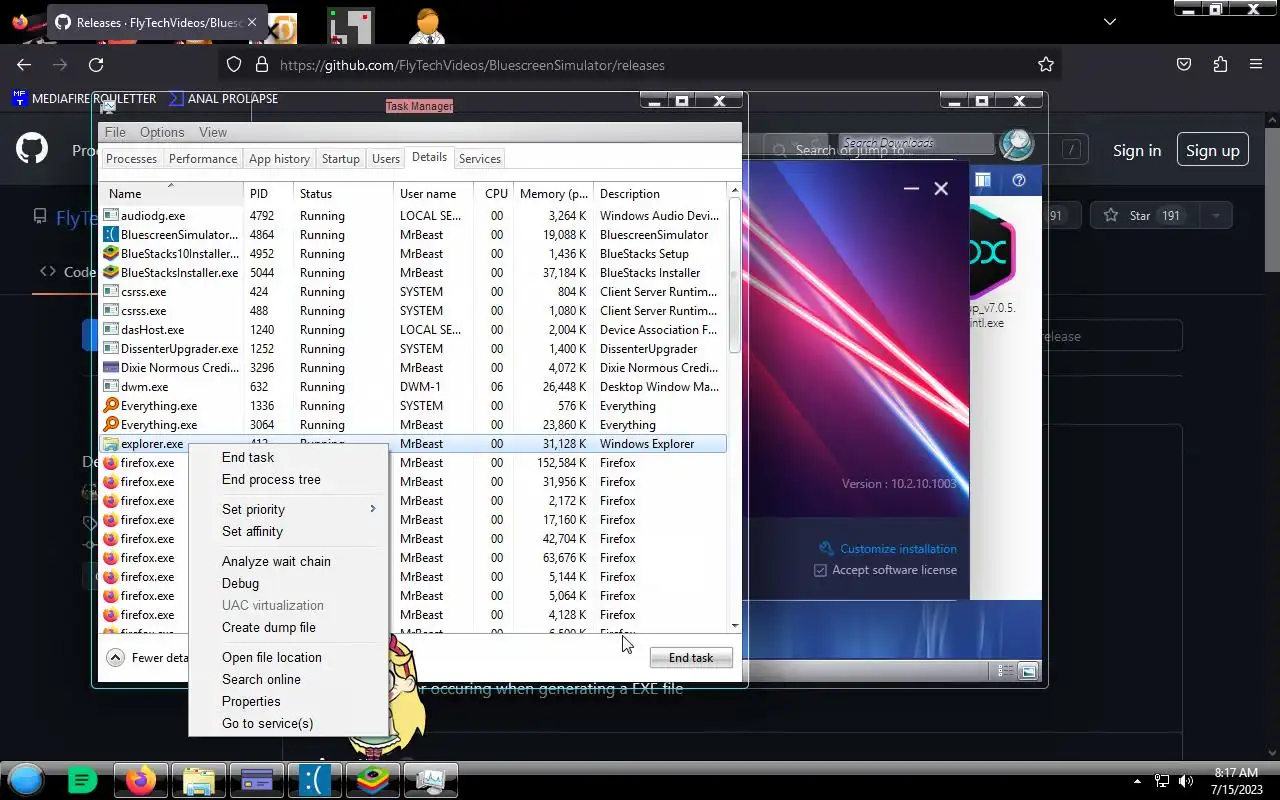Screen dimensions: 1280x800
Task: Open dropdown arrow next to Star
Action: 1216,215
